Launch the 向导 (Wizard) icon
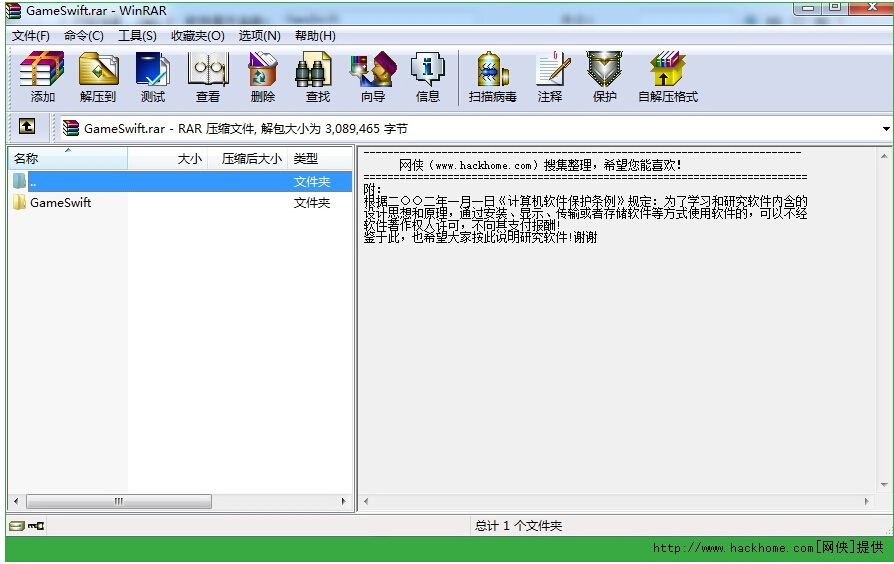894x564 pixels. (x=373, y=70)
